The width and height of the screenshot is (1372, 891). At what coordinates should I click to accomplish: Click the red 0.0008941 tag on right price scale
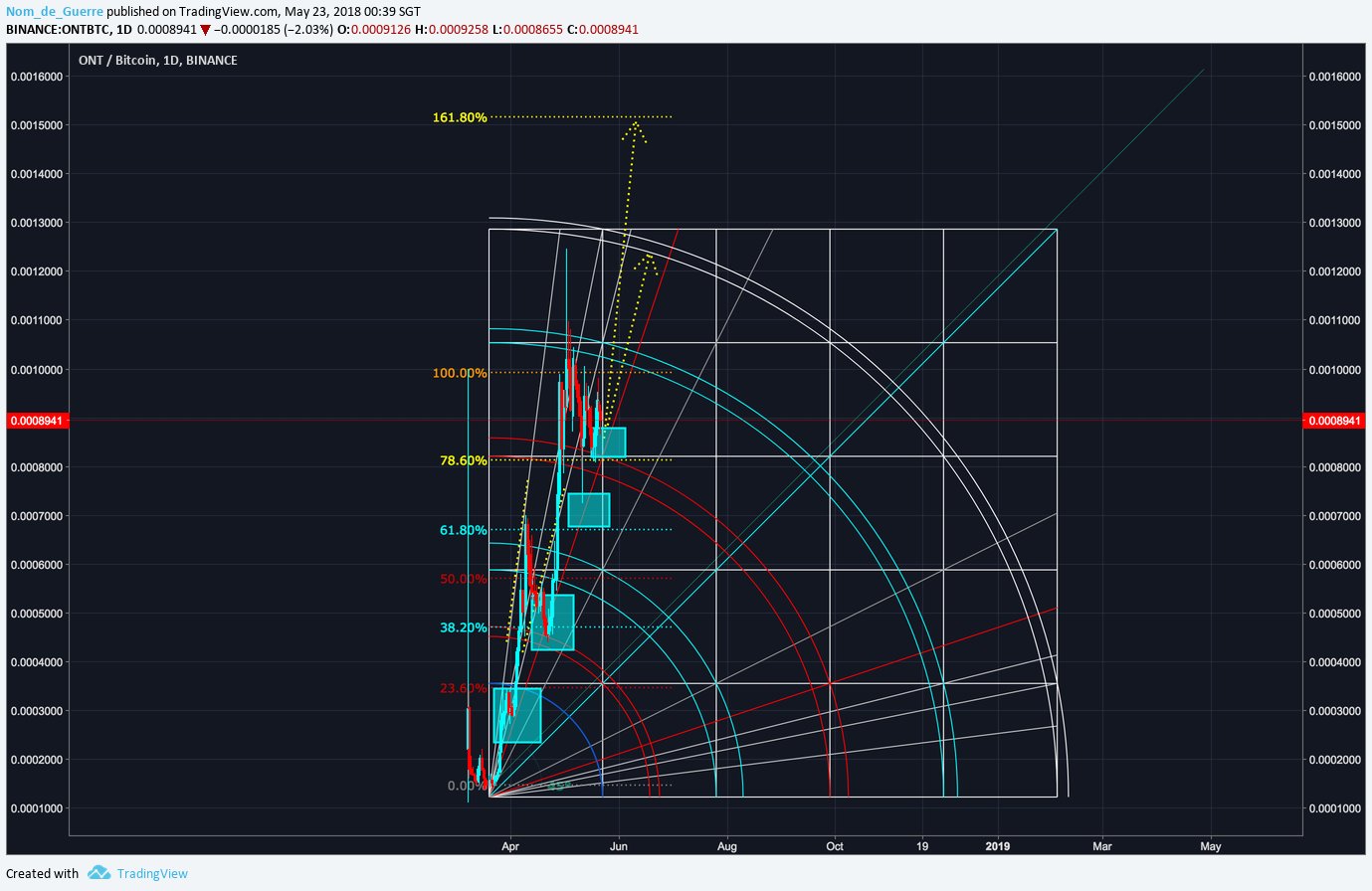(x=1333, y=421)
